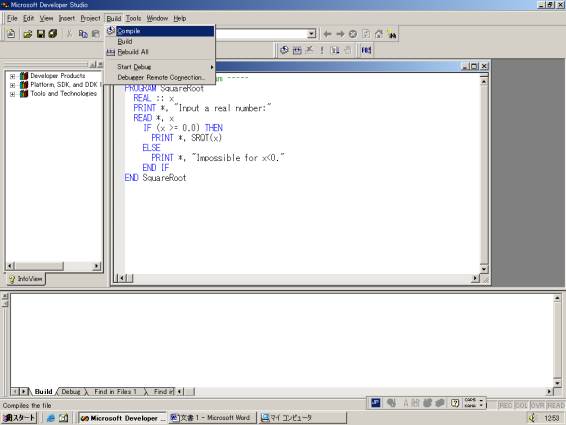
Task: Click Developer Products tree label
Action: pyautogui.click(x=58, y=76)
